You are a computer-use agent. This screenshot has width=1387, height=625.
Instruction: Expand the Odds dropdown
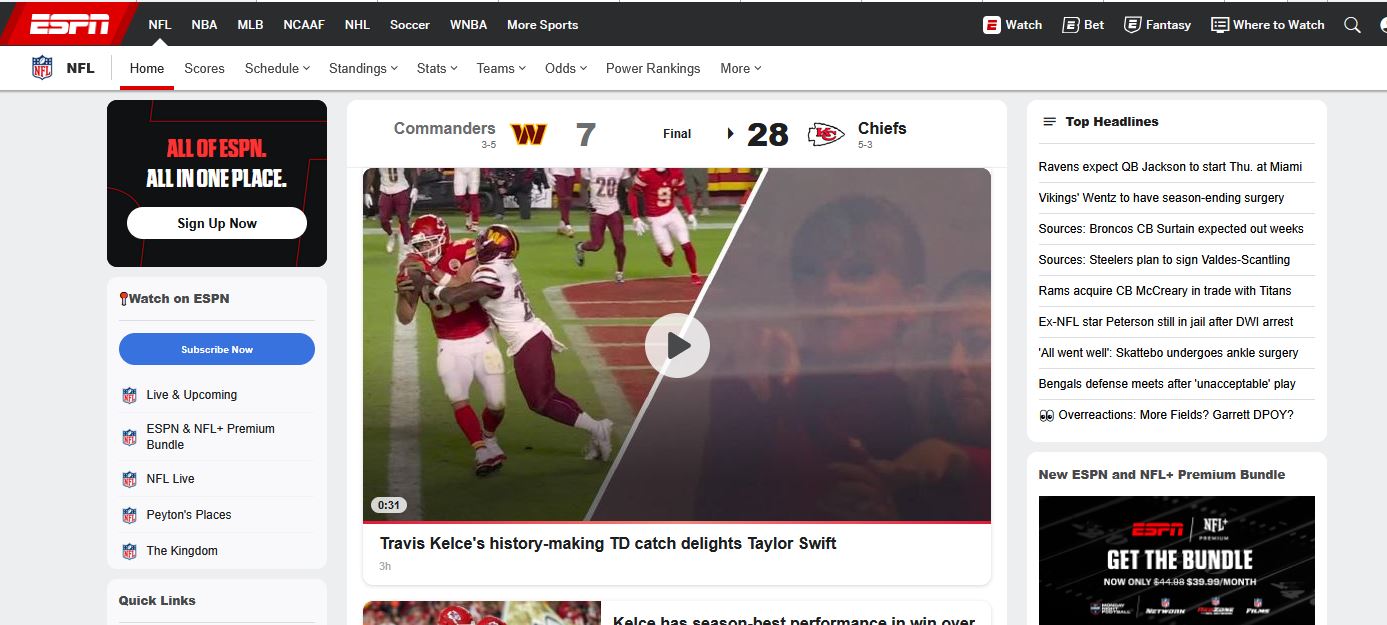click(x=566, y=68)
